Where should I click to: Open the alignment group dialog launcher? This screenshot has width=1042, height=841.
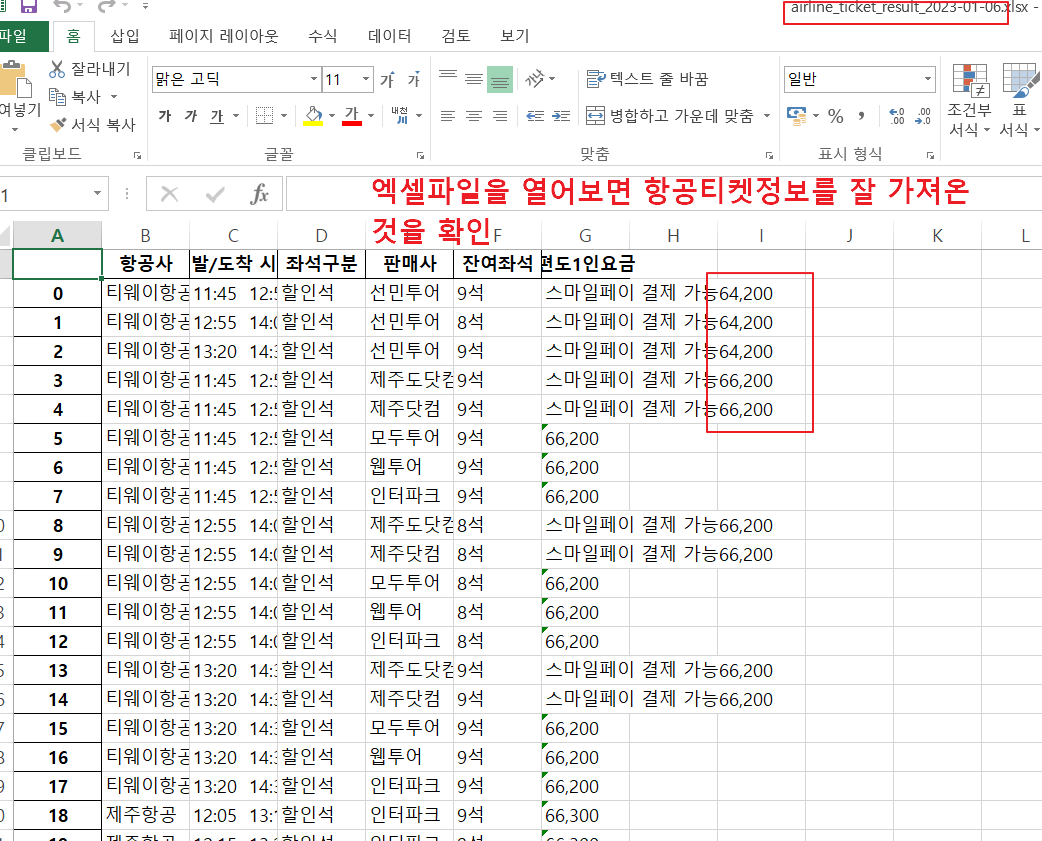(769, 155)
